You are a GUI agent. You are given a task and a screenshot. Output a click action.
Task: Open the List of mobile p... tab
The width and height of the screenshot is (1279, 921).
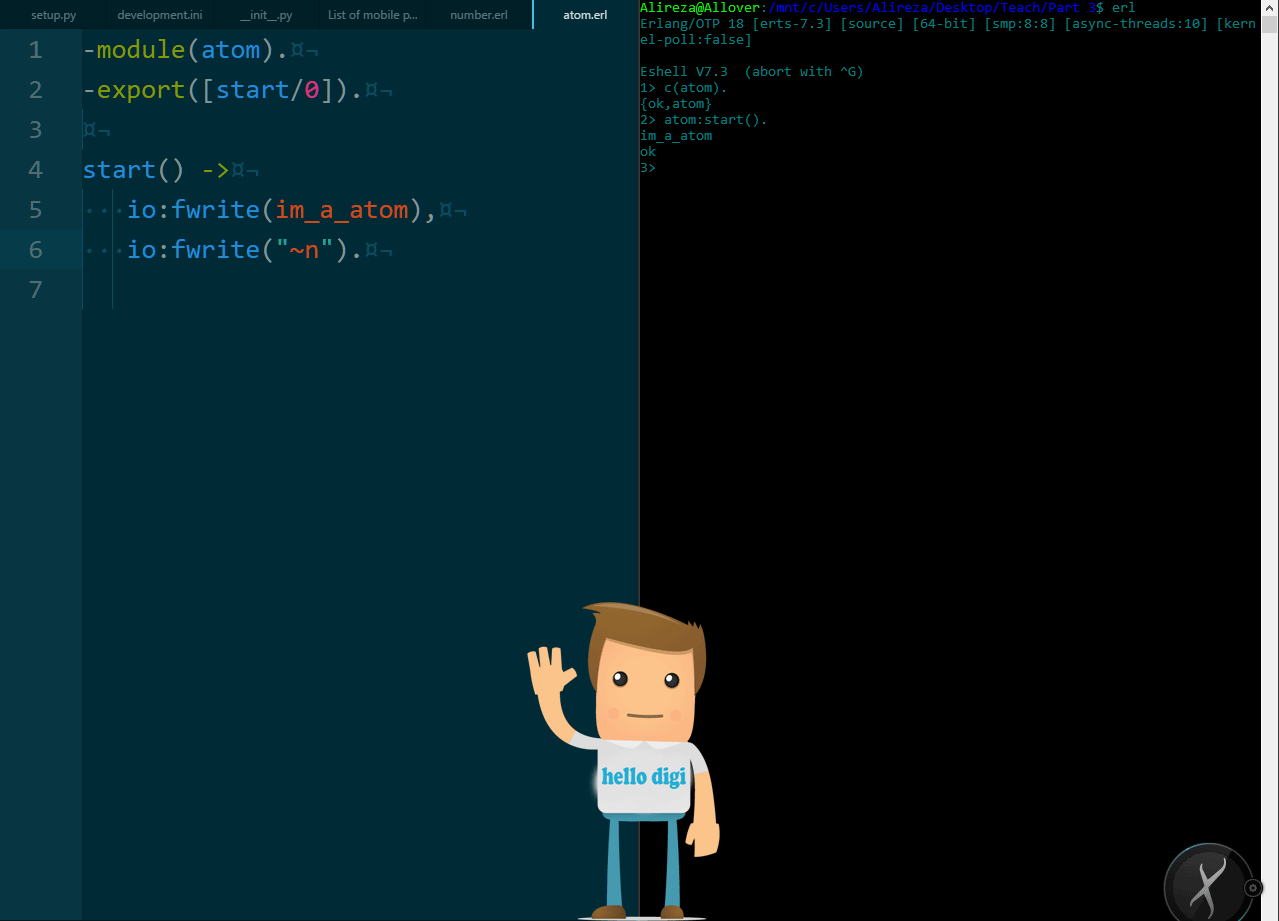373,15
